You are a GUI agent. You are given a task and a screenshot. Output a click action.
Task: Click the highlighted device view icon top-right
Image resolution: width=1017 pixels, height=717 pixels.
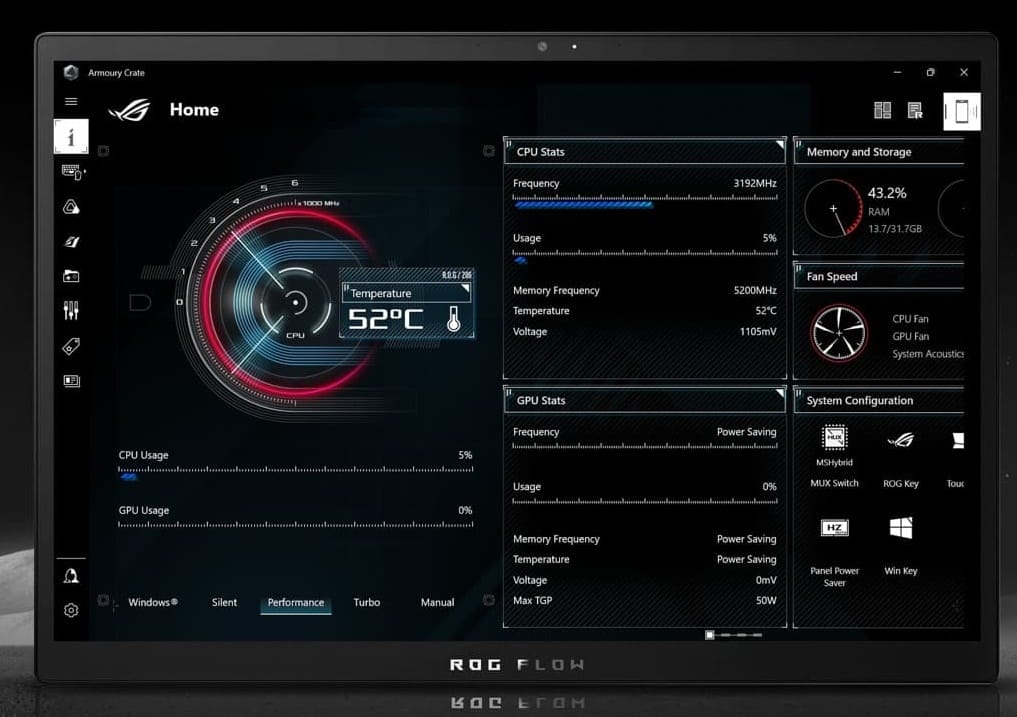pyautogui.click(x=961, y=112)
